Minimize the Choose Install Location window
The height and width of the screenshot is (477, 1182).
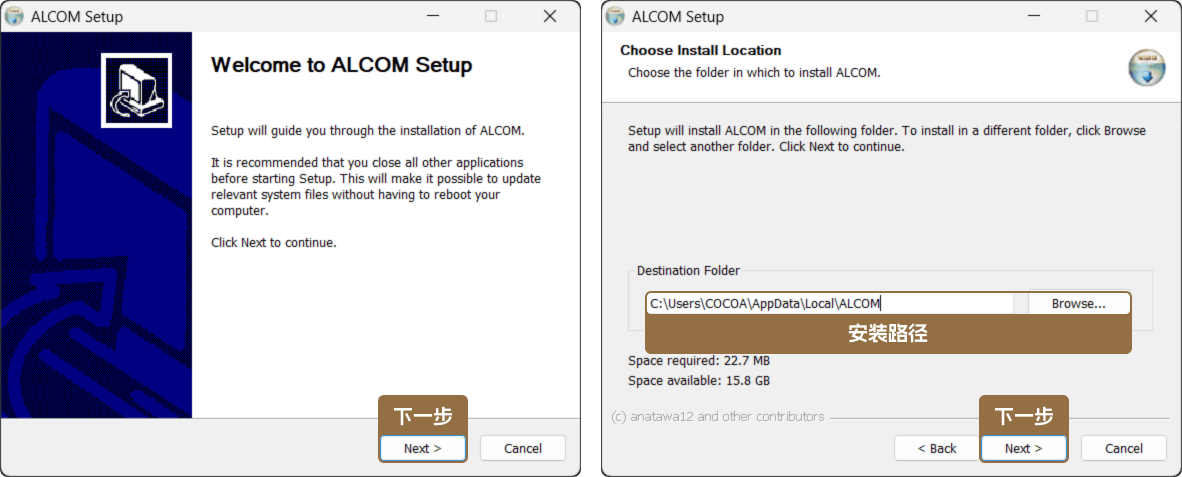point(1033,17)
